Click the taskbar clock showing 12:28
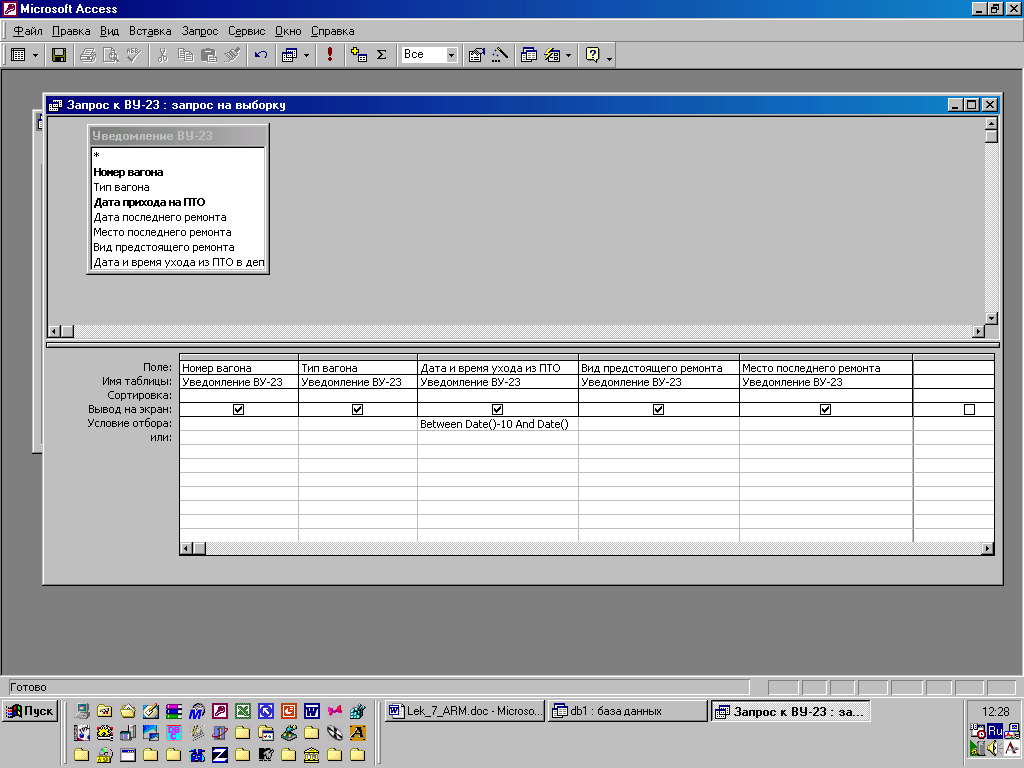1024x768 pixels. (995, 711)
